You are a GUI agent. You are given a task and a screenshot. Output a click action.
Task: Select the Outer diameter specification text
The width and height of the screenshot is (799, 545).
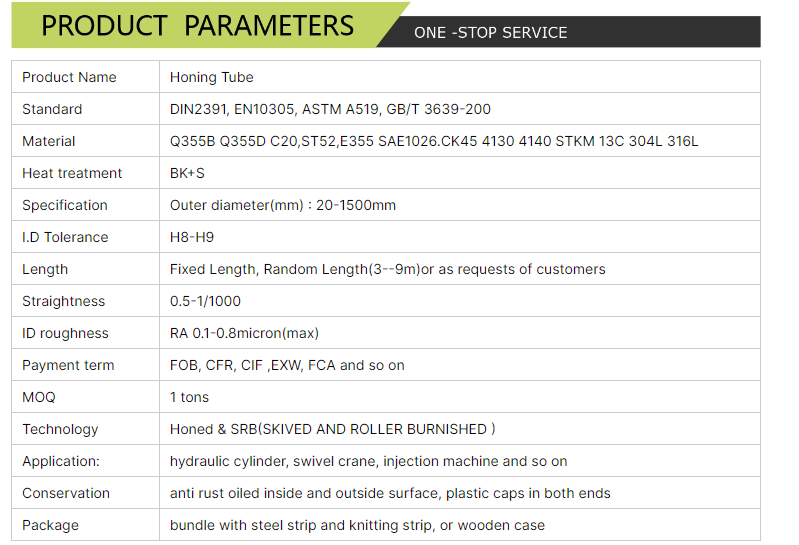click(x=283, y=205)
